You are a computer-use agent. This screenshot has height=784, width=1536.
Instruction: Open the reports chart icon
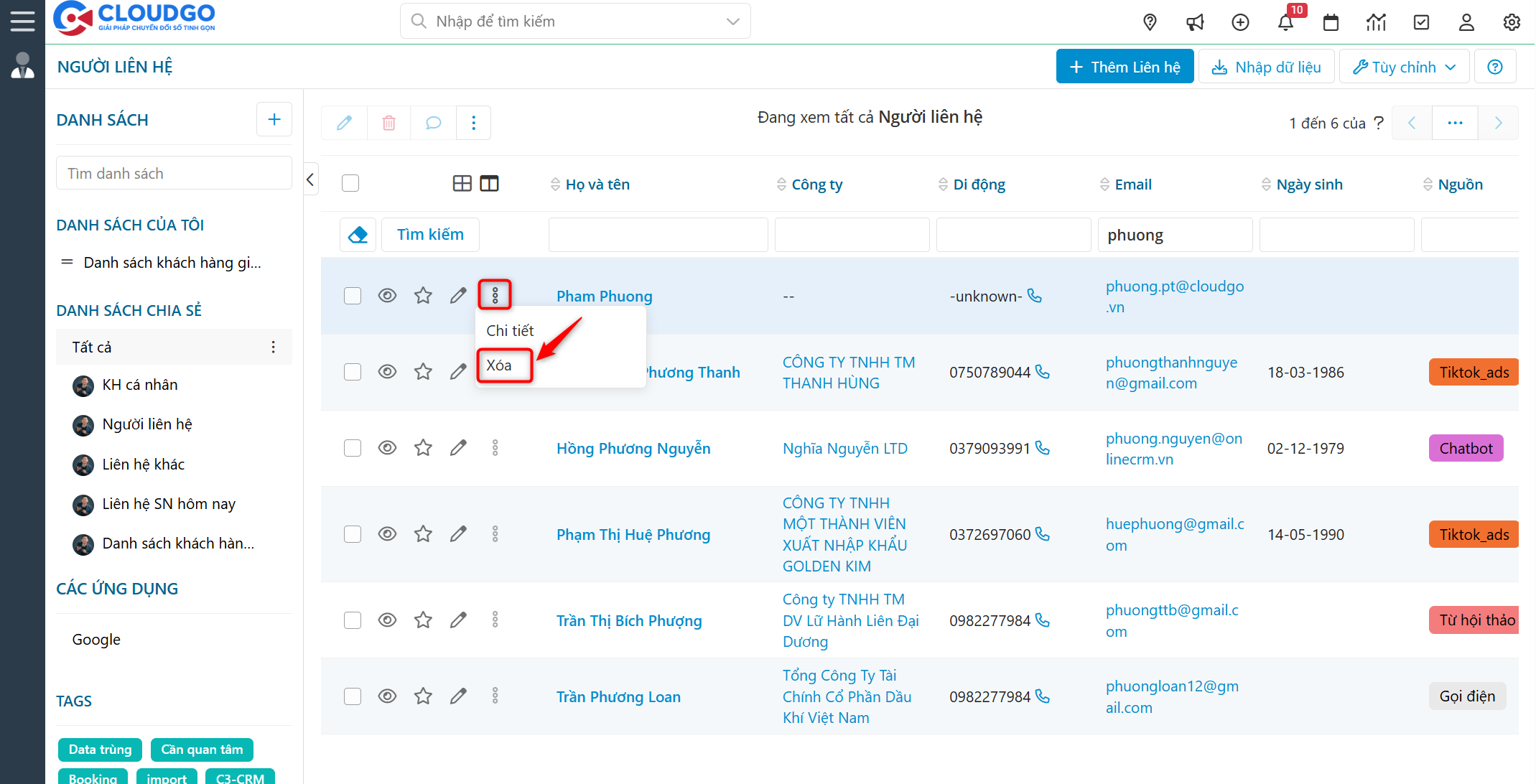(1377, 22)
